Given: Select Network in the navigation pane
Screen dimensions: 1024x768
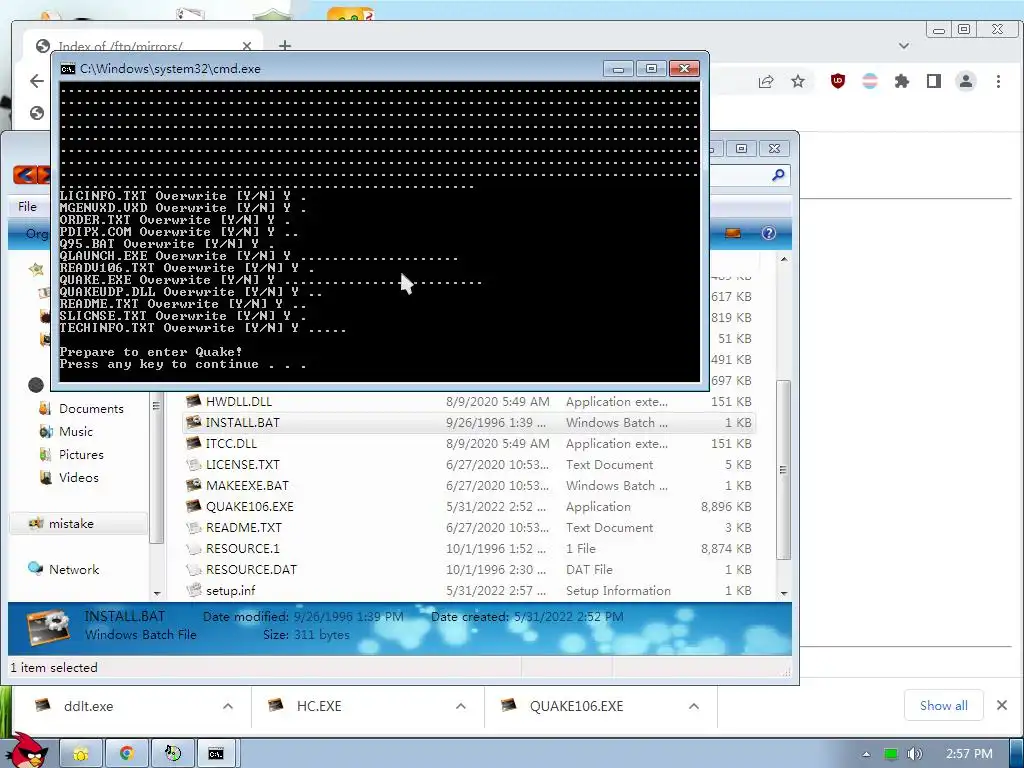Looking at the screenshot, I should (x=74, y=569).
